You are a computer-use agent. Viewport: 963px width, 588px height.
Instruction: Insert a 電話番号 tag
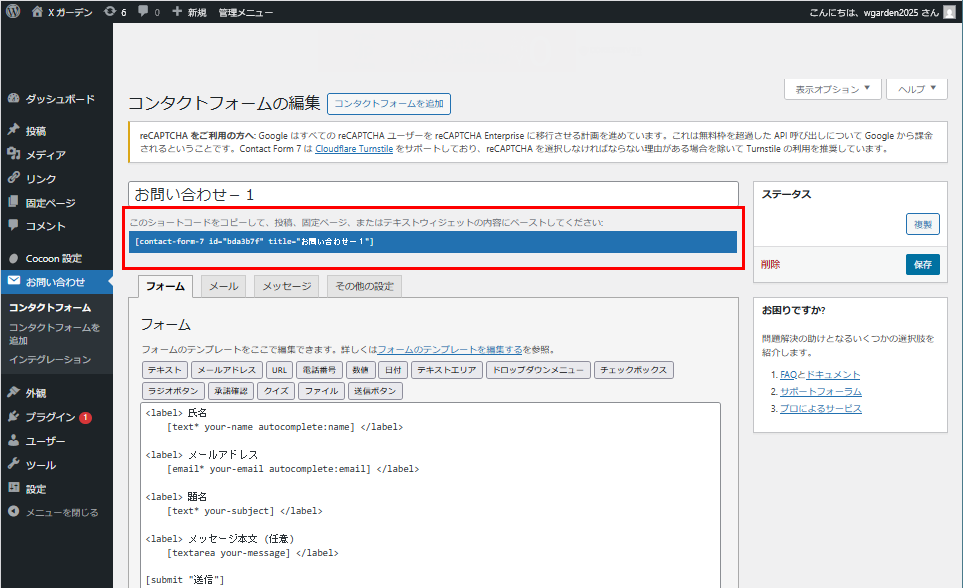point(319,370)
